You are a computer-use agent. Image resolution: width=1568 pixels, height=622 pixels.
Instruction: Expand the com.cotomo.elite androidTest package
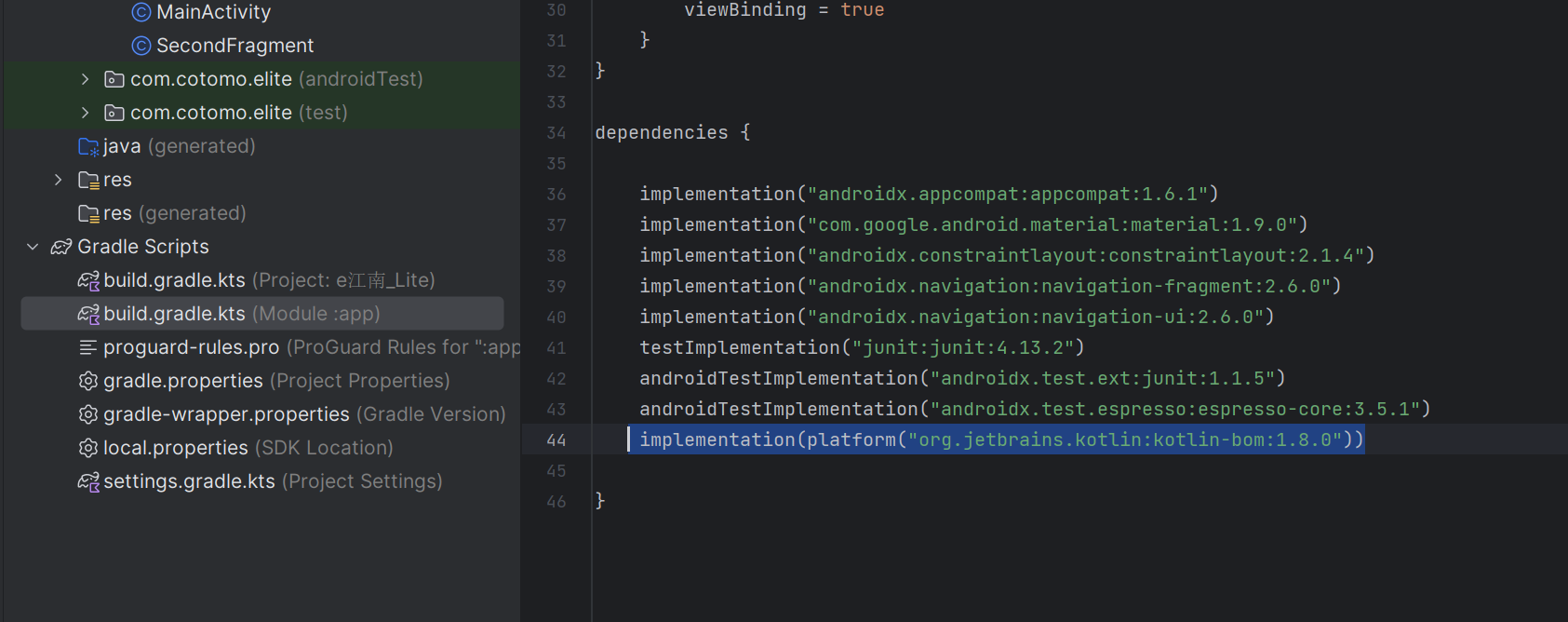(x=85, y=79)
